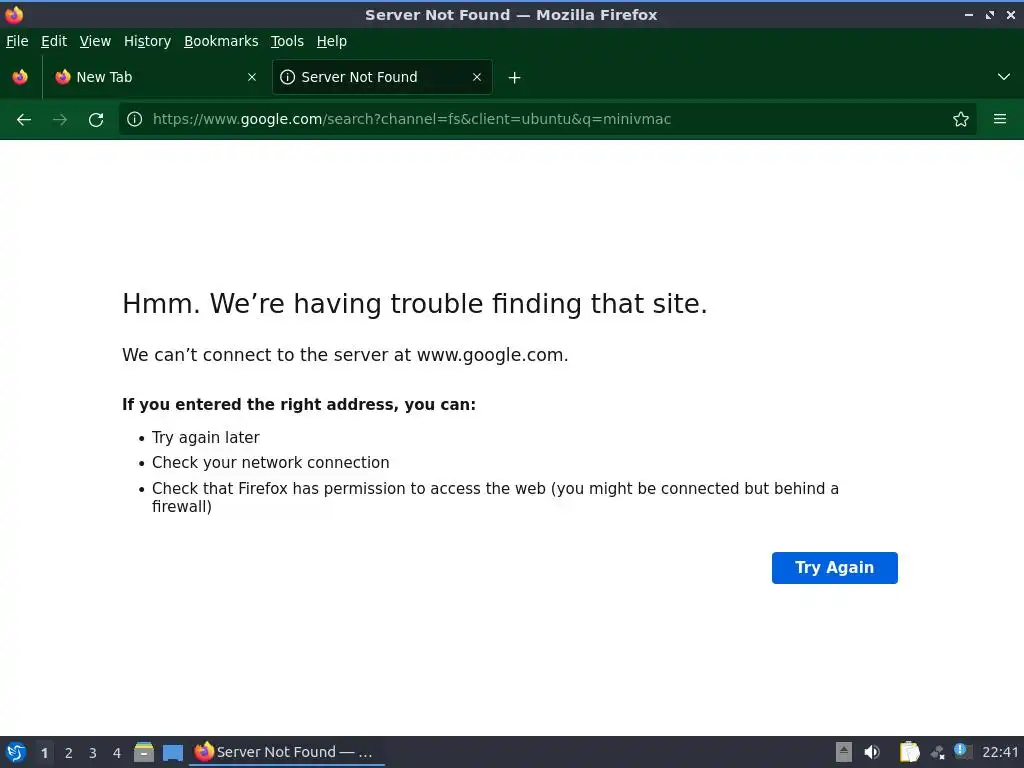Click the 'Check that Firefox has permission' bullet

pyautogui.click(x=495, y=497)
